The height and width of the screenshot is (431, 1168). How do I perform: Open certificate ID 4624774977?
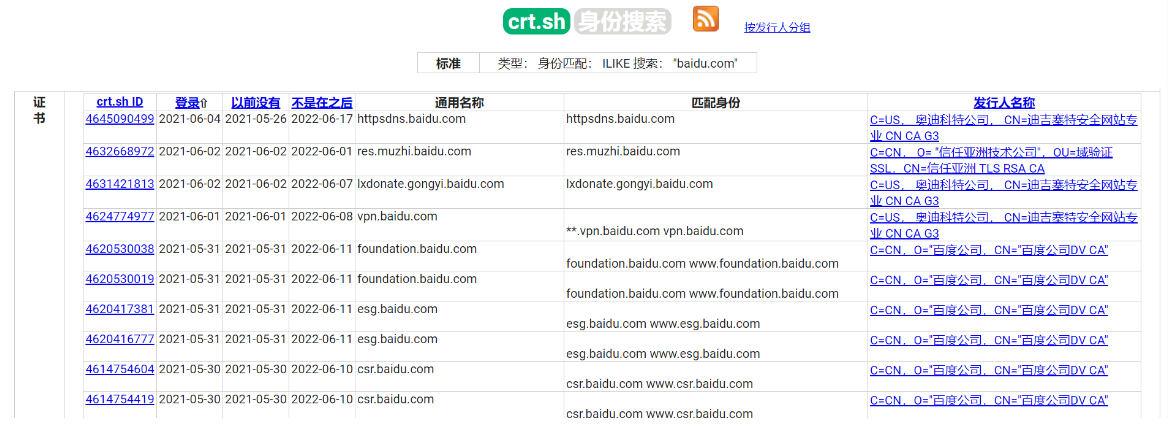point(120,217)
